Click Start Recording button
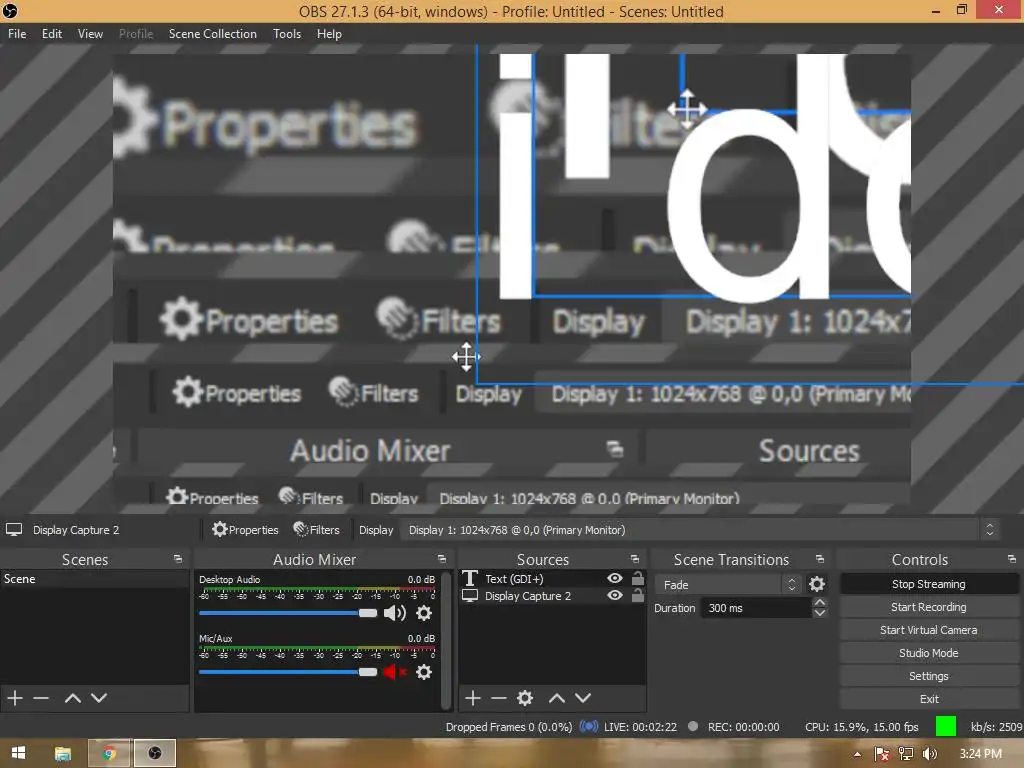The height and width of the screenshot is (768, 1024). click(x=928, y=607)
